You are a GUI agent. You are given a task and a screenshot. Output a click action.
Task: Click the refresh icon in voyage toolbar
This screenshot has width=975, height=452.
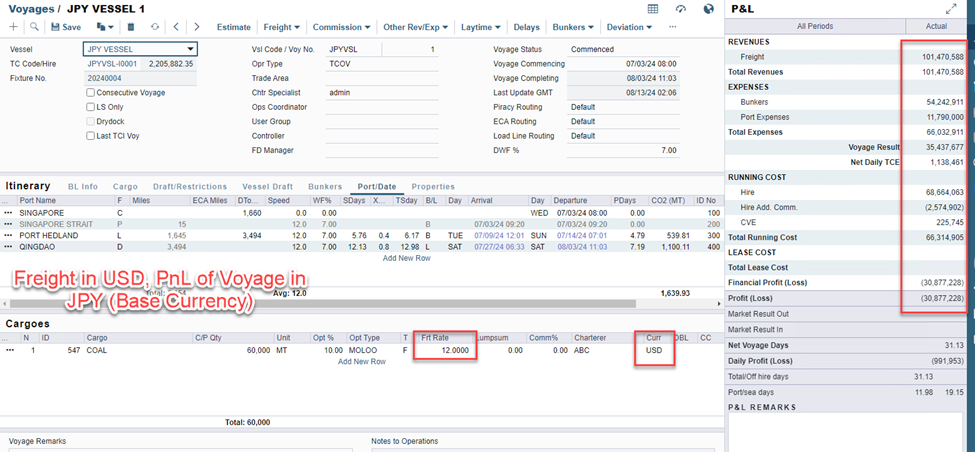(x=154, y=27)
